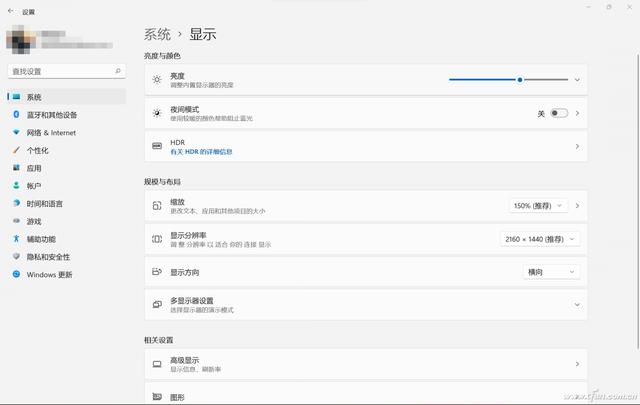This screenshot has width=640, height=405.
Task: Click the back arrow in Settings header
Action: tap(11, 11)
